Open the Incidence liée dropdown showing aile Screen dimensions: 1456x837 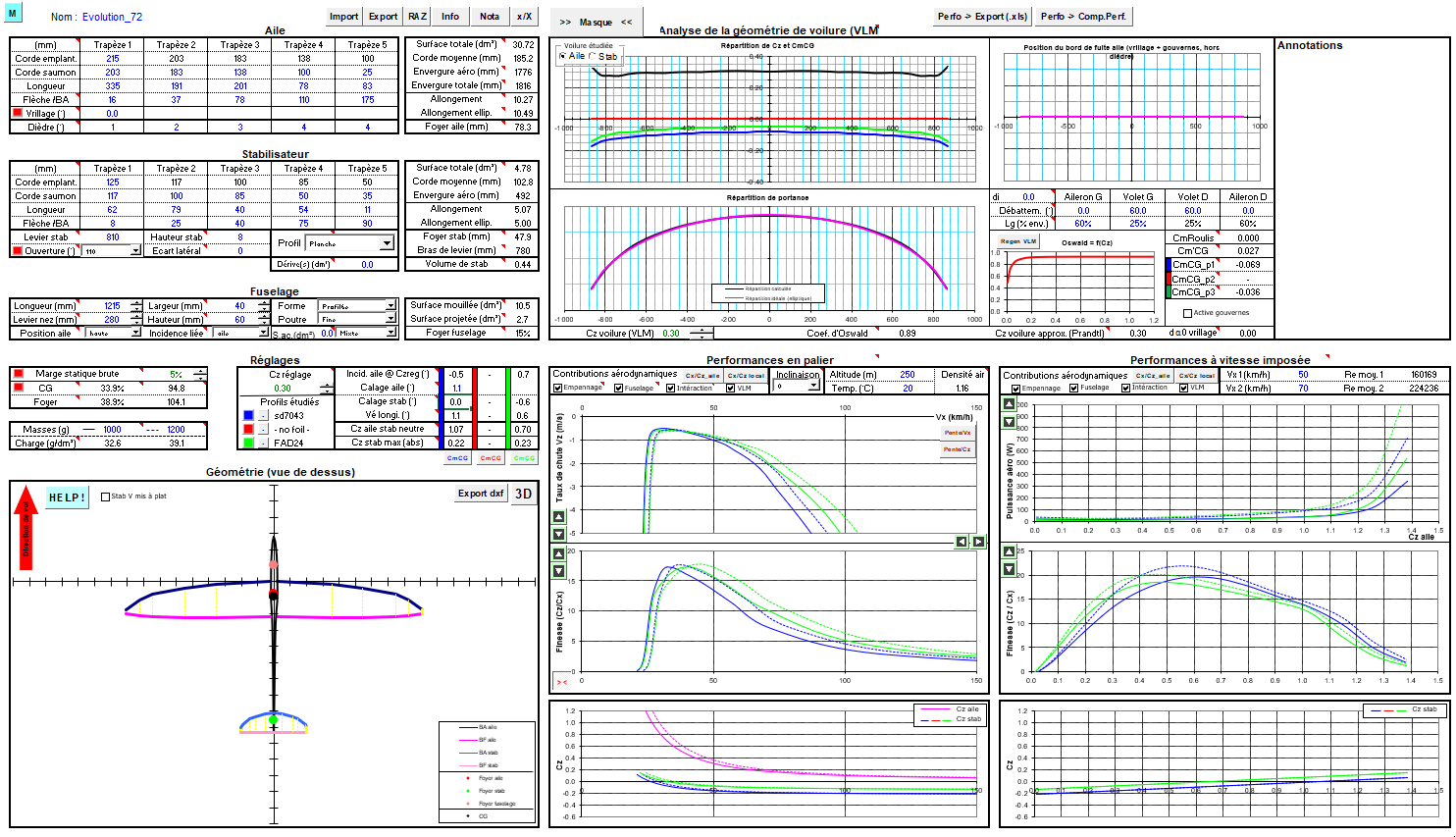[x=240, y=333]
